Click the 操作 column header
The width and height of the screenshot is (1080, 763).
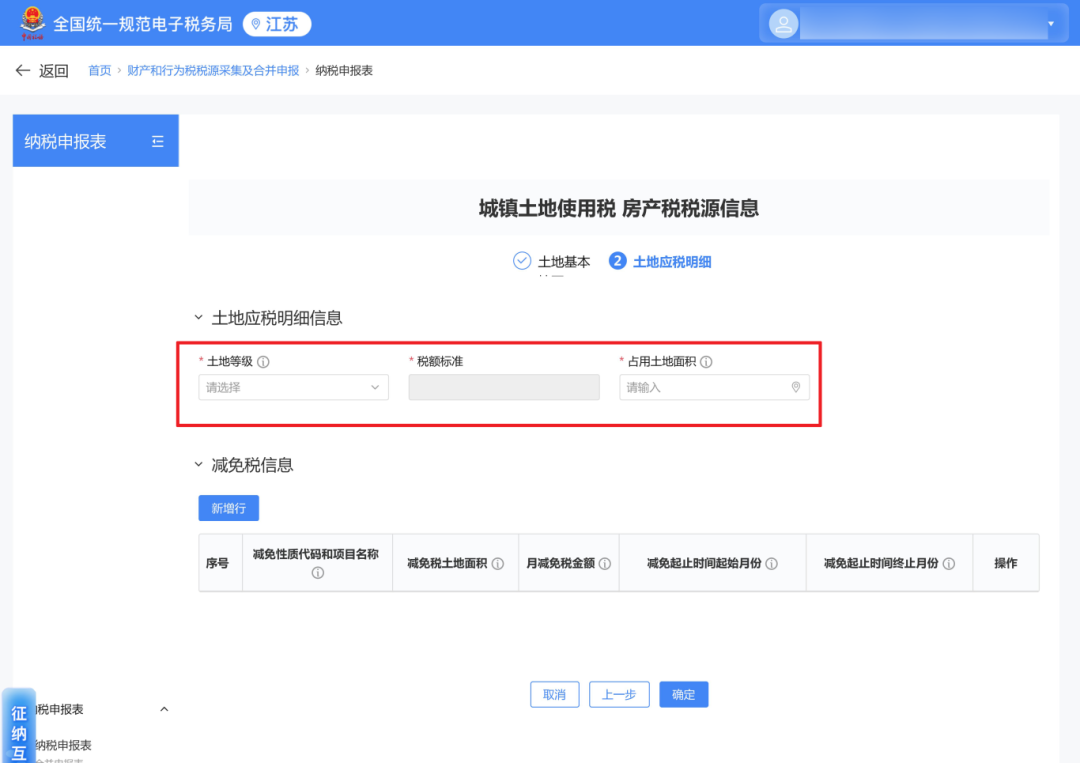[x=1006, y=563]
